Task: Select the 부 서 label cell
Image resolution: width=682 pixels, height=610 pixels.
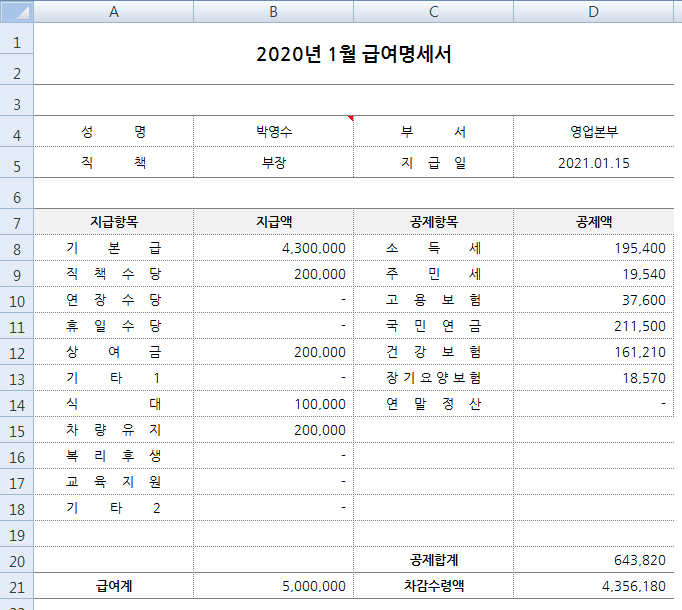Action: (433, 131)
